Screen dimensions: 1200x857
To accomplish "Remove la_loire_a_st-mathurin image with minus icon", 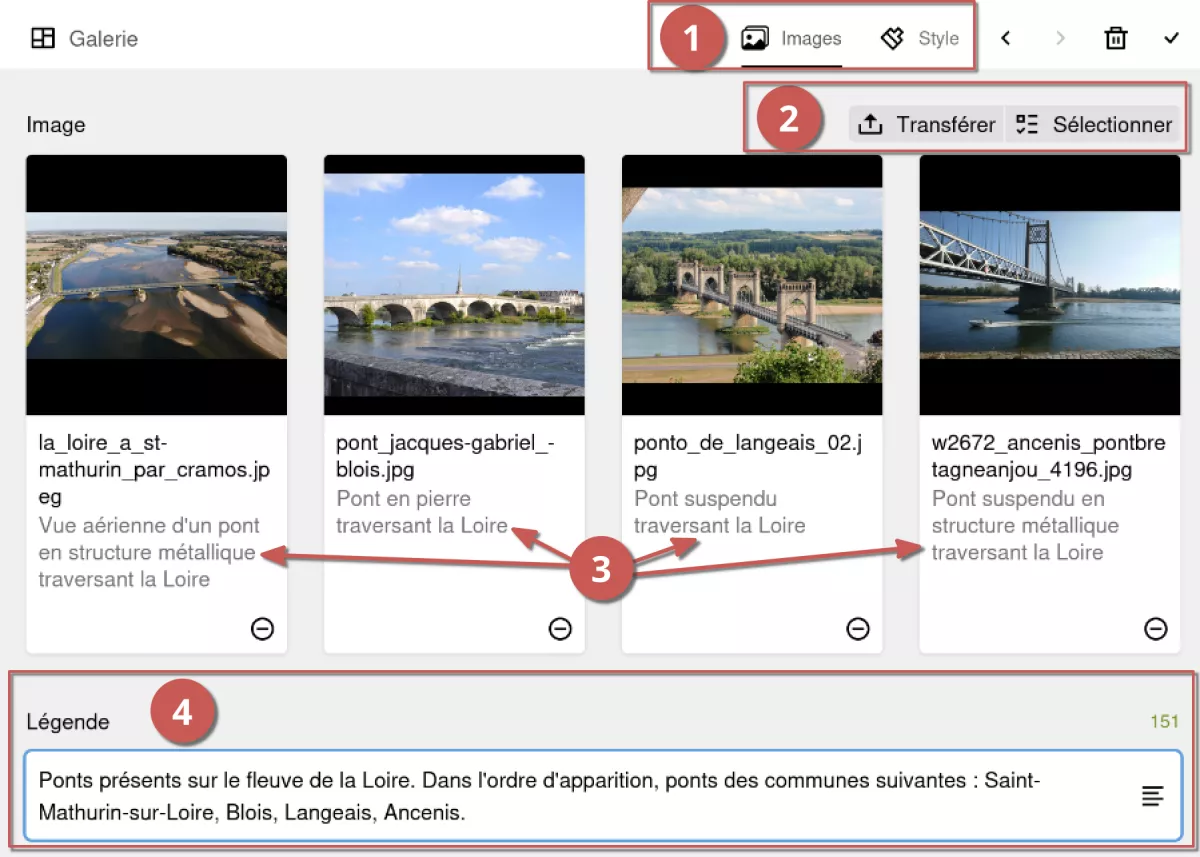I will pos(262,629).
